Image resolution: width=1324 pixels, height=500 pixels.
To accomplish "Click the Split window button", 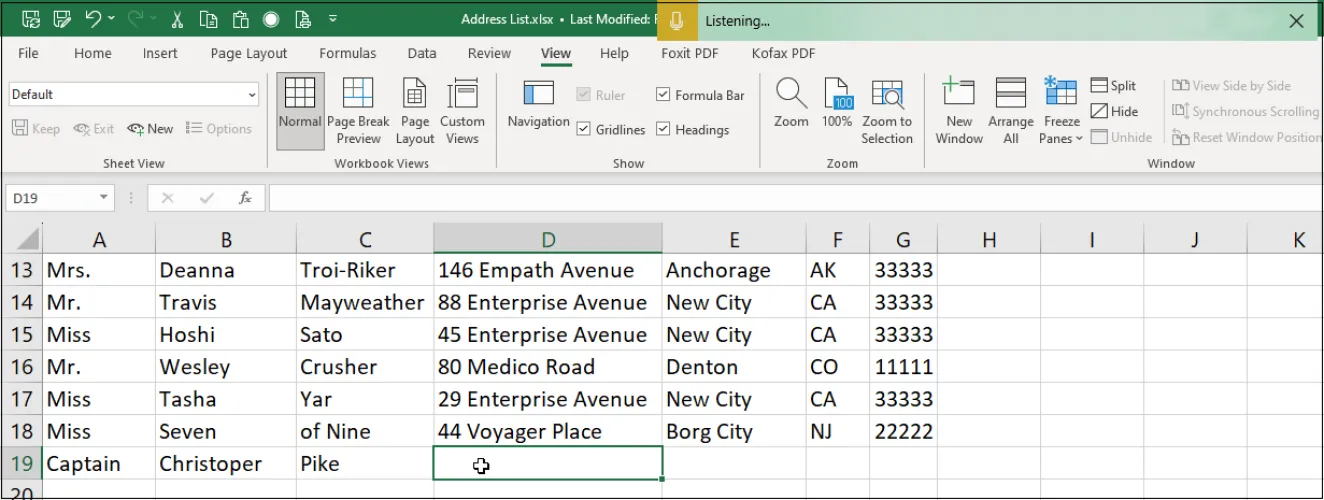I will pyautogui.click(x=1113, y=86).
